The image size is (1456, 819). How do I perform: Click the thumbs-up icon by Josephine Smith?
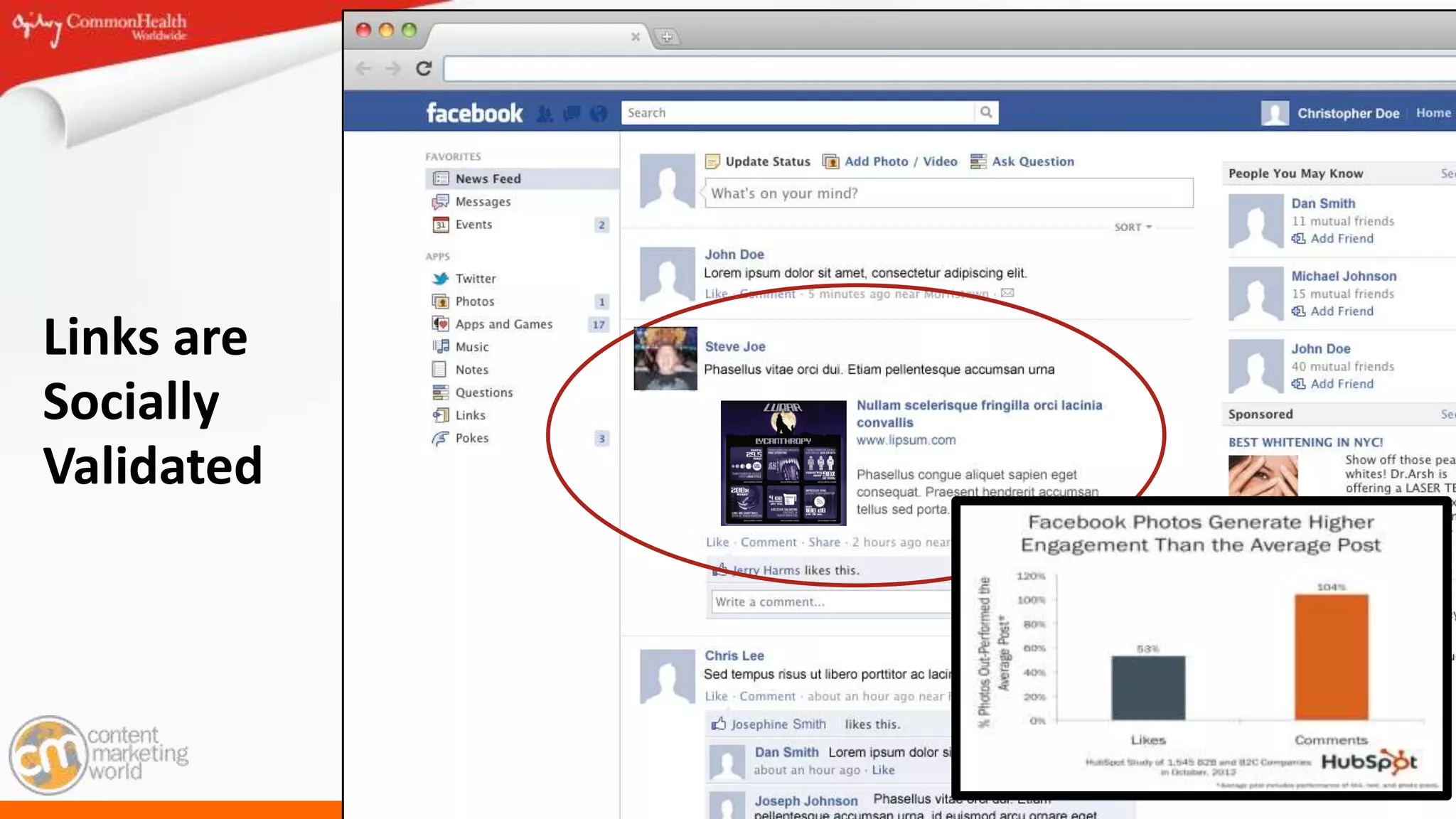(719, 724)
